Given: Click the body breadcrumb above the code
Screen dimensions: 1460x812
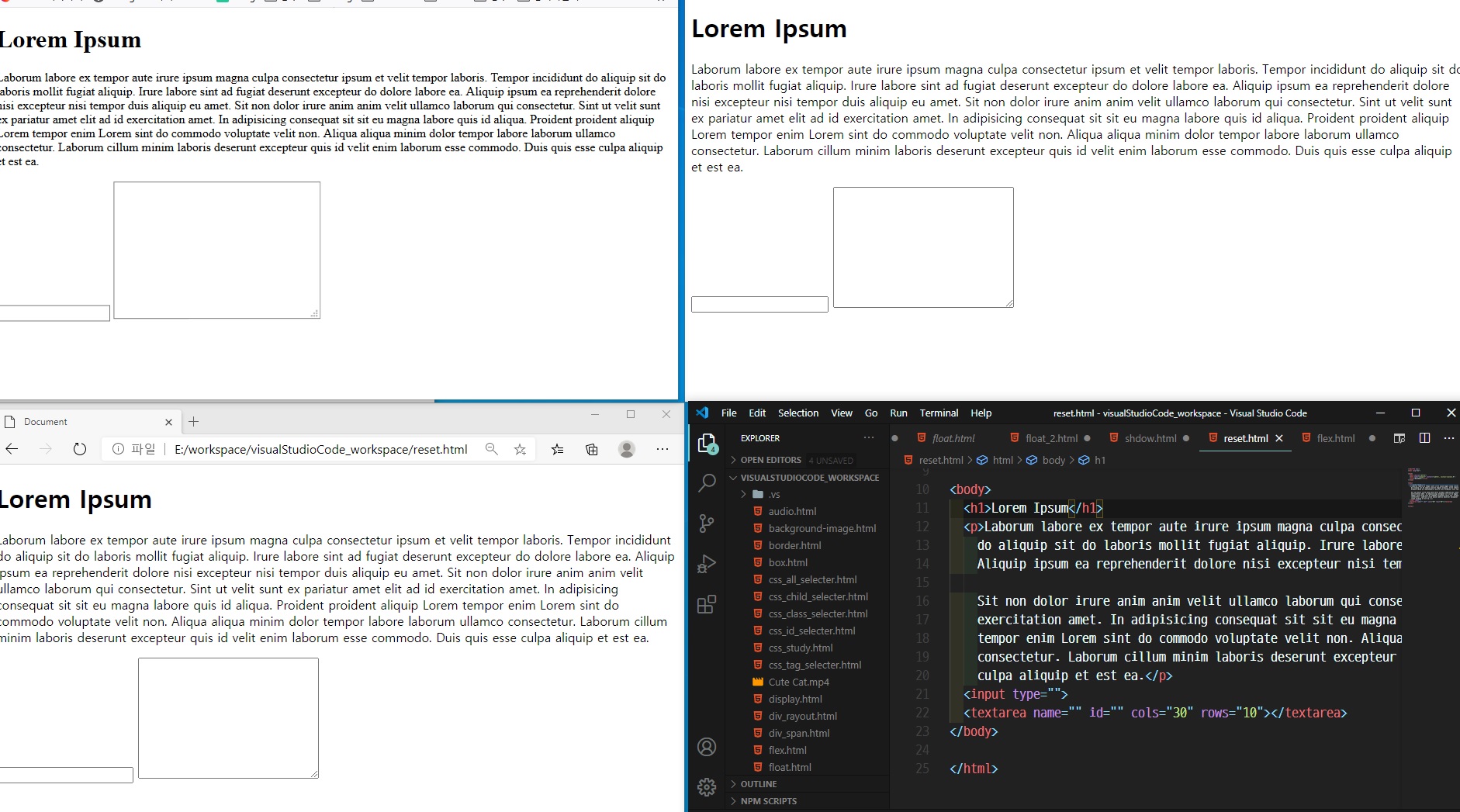Looking at the screenshot, I should [1053, 460].
